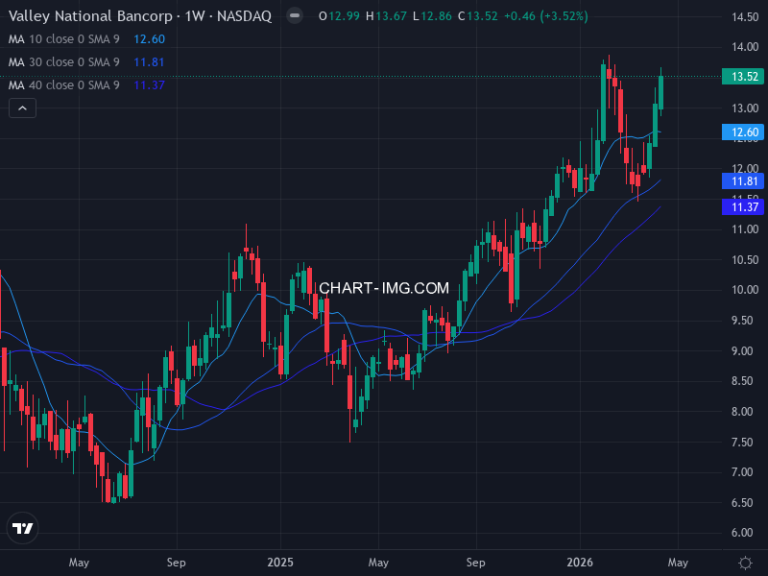The width and height of the screenshot is (768, 576).
Task: Click the 7.00 price scale label
Action: tap(745, 472)
